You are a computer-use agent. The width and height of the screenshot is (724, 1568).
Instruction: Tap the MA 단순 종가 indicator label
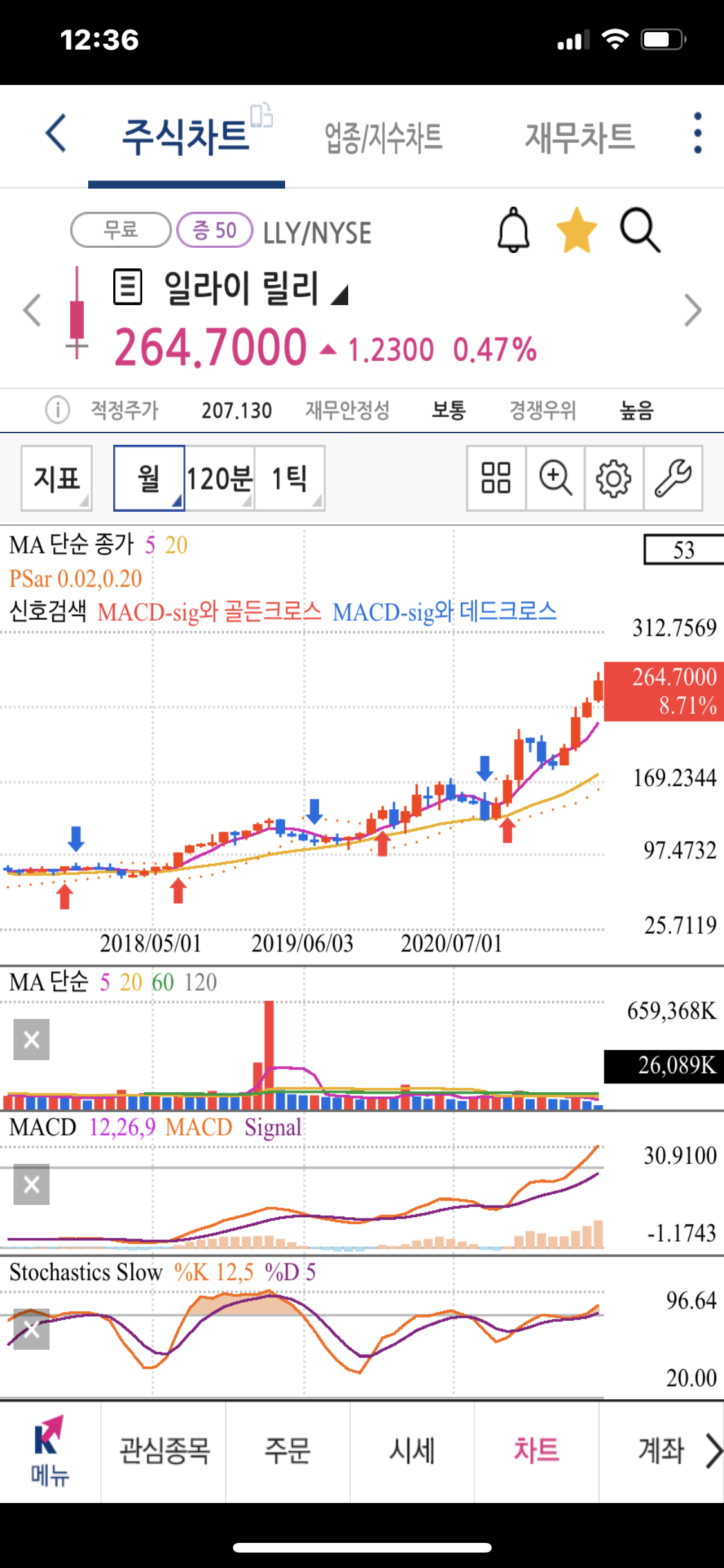pos(98,545)
